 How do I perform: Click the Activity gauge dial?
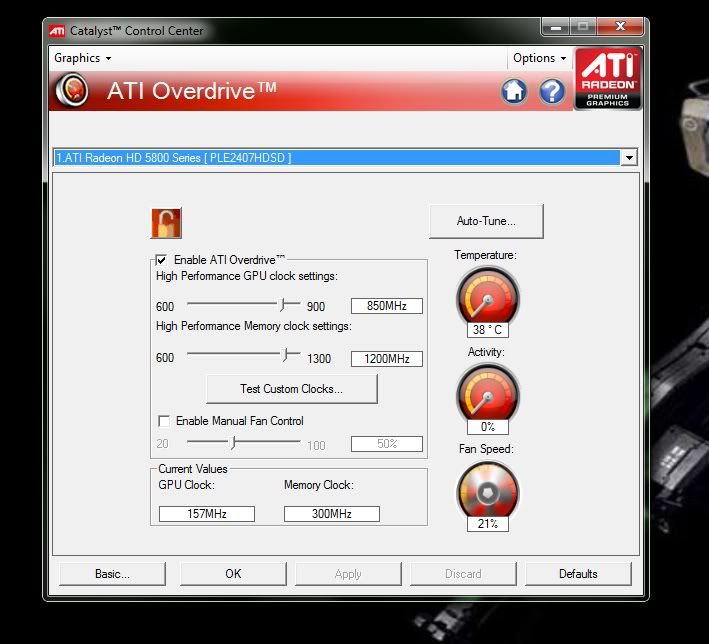click(x=487, y=393)
